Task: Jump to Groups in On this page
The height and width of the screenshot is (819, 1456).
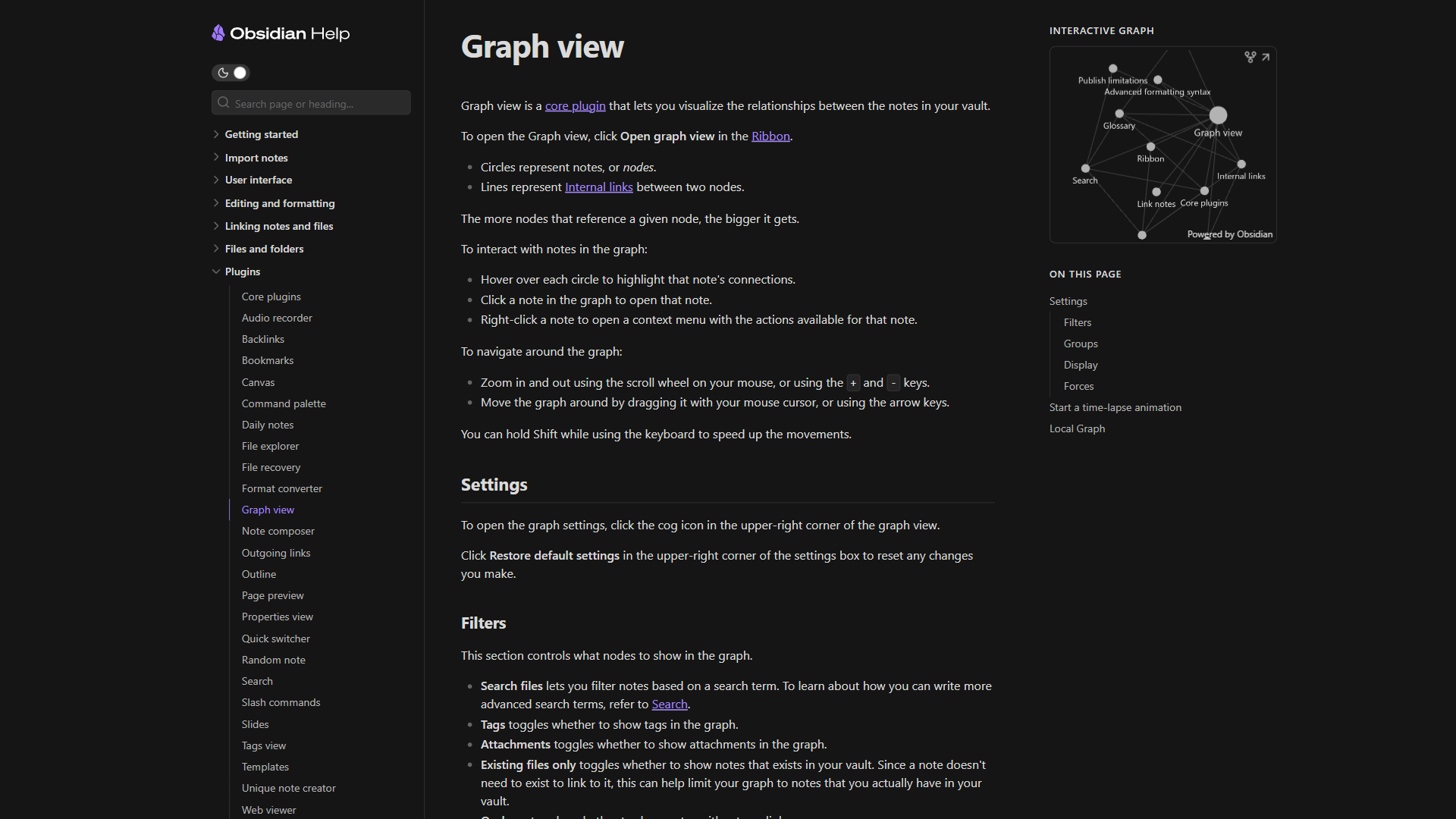Action: (1081, 344)
